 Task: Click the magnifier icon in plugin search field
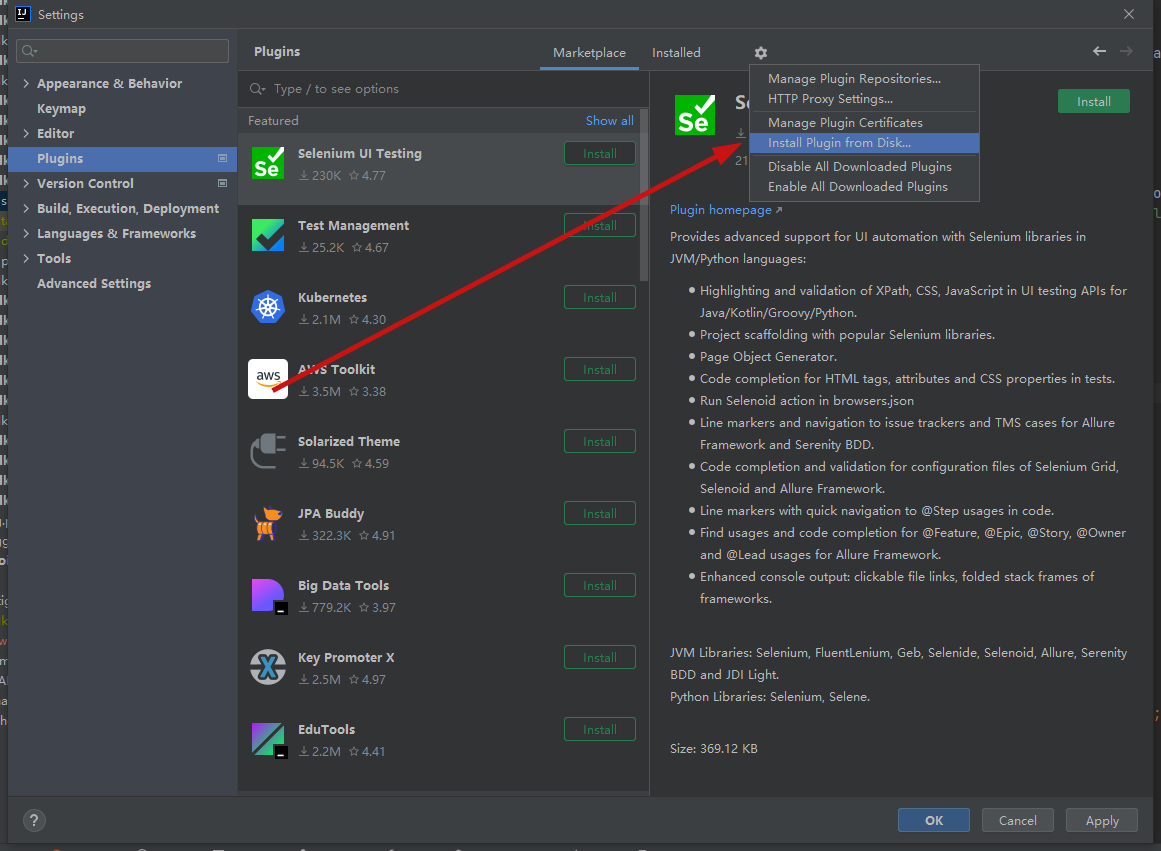point(257,89)
